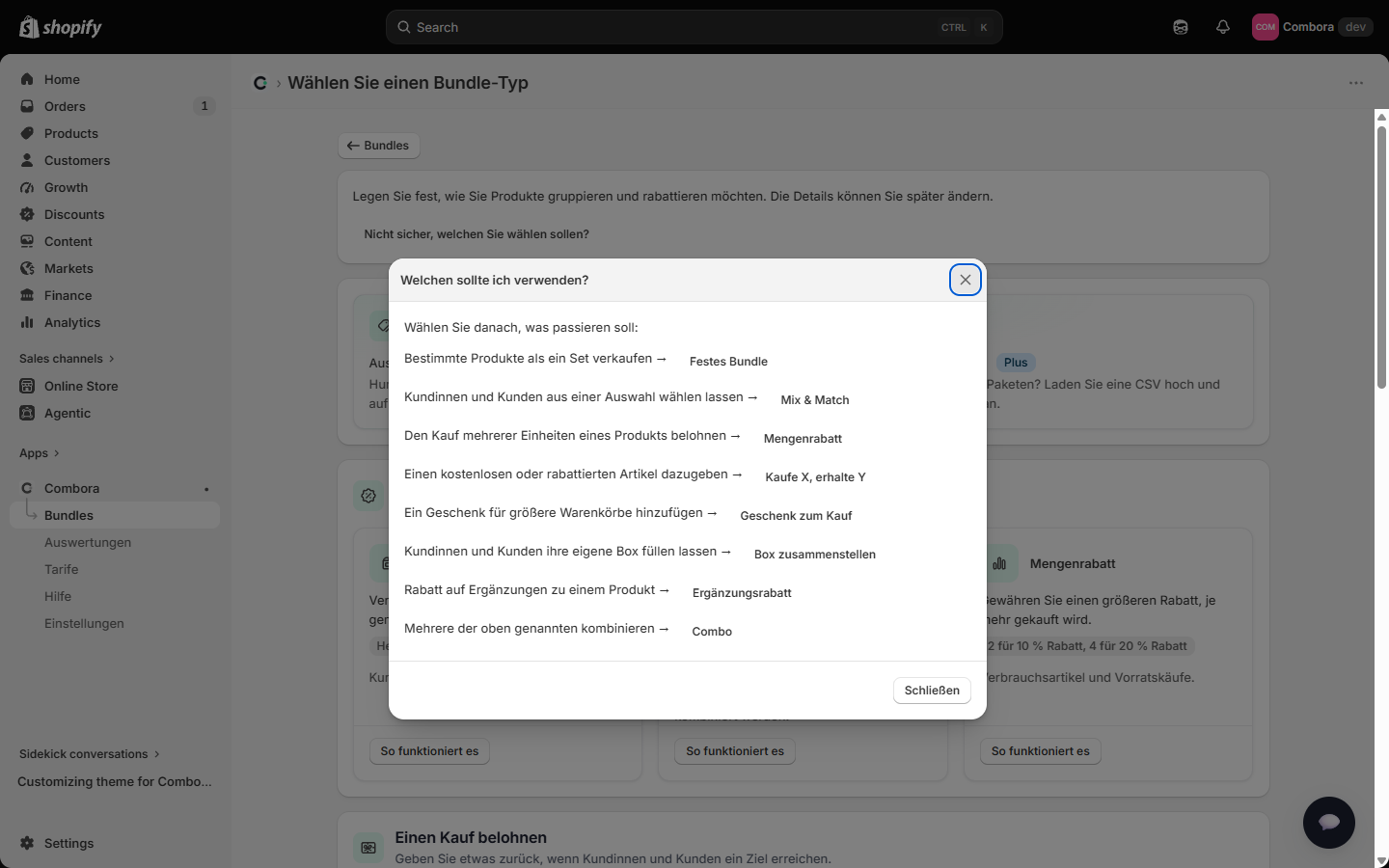
Task: Focus the Search field
Action: click(x=694, y=27)
